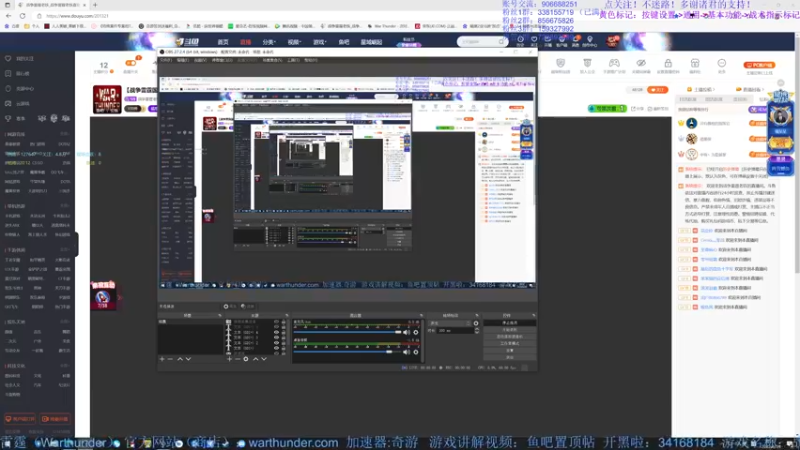Click the bottom OBS controls button

click(509, 358)
